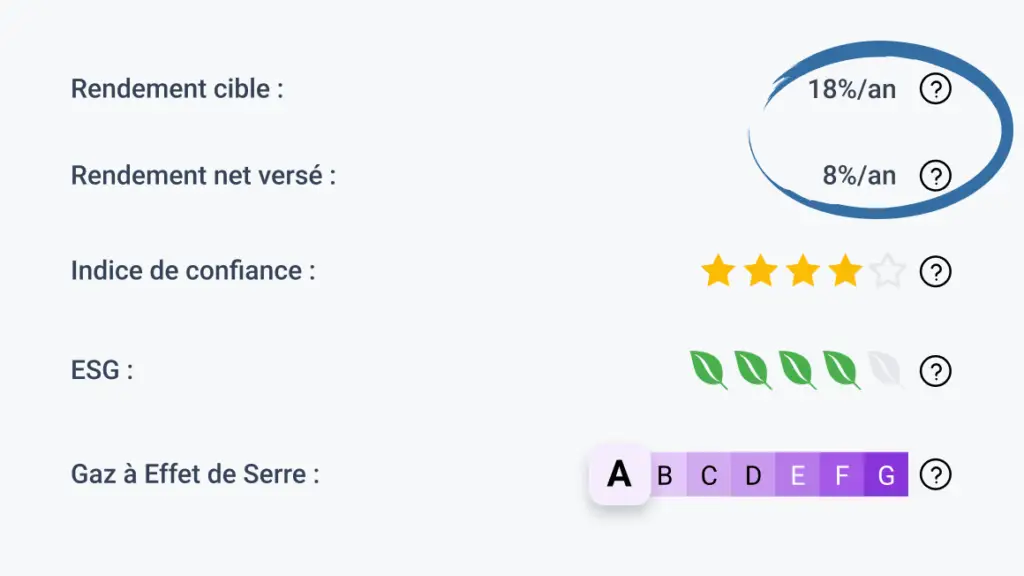The width and height of the screenshot is (1024, 576).
Task: Open help icon beside Rendement cible
Action: point(935,89)
